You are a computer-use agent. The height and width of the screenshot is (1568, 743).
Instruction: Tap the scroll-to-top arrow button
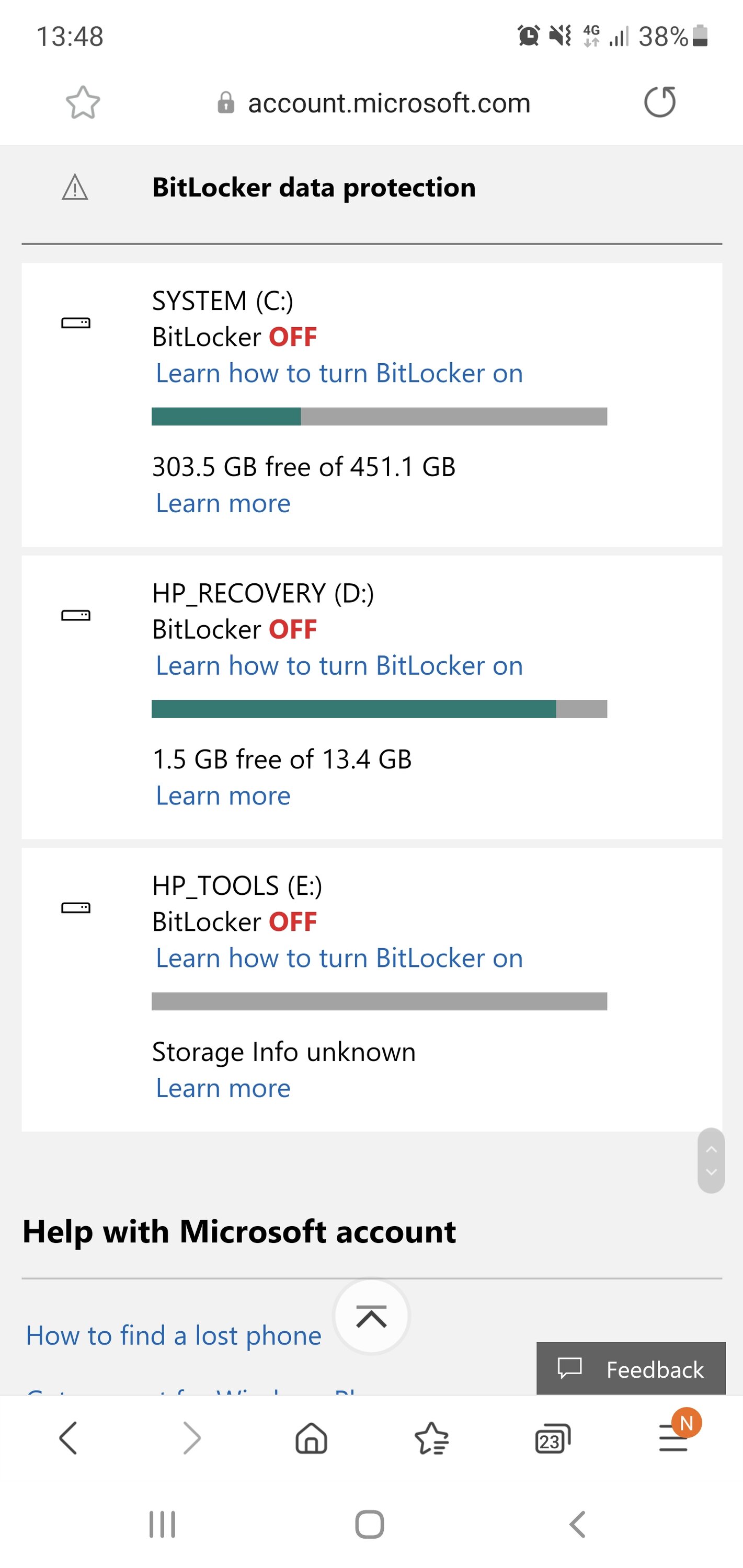pyautogui.click(x=371, y=1316)
